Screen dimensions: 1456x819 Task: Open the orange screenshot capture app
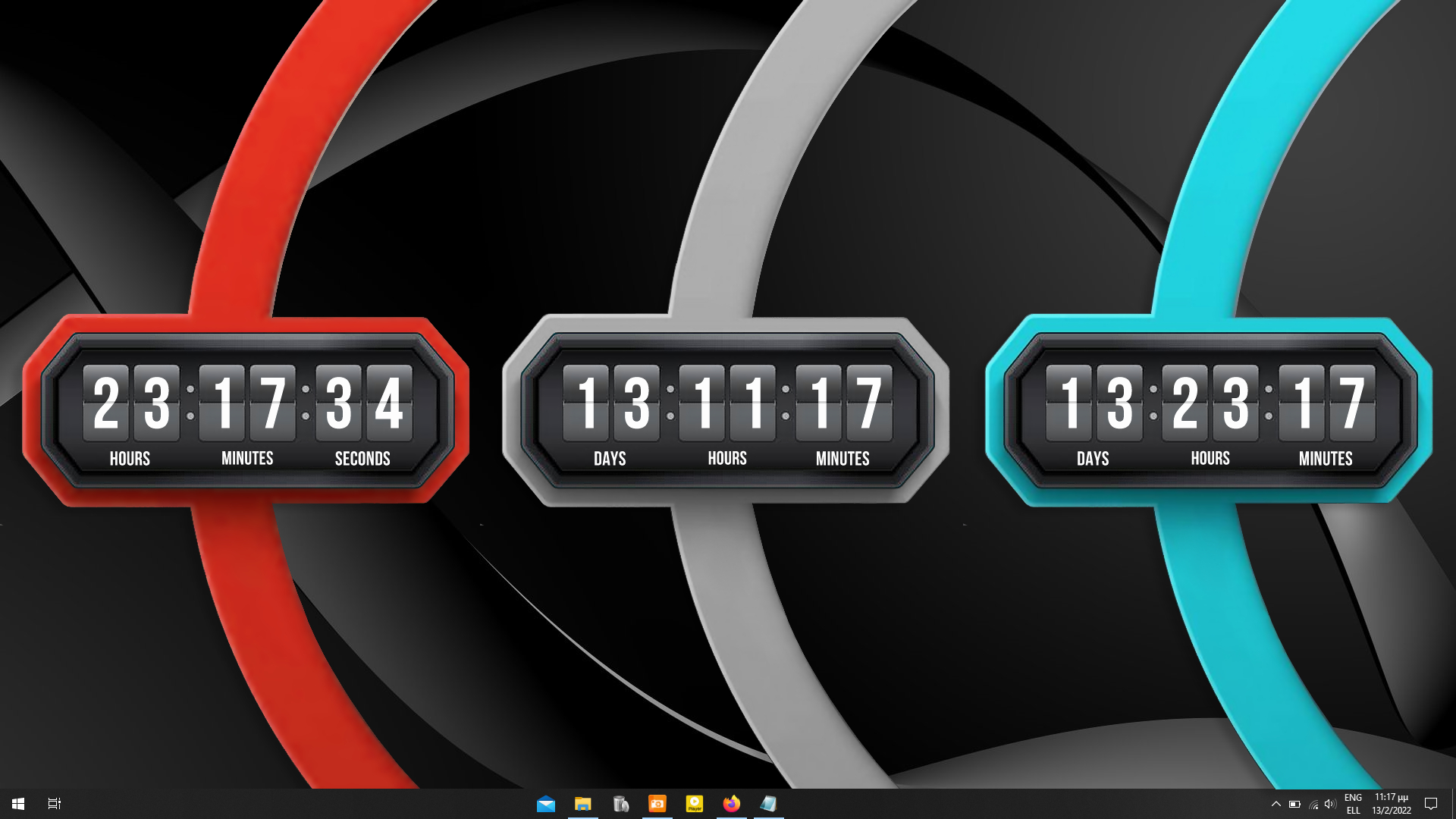click(657, 804)
